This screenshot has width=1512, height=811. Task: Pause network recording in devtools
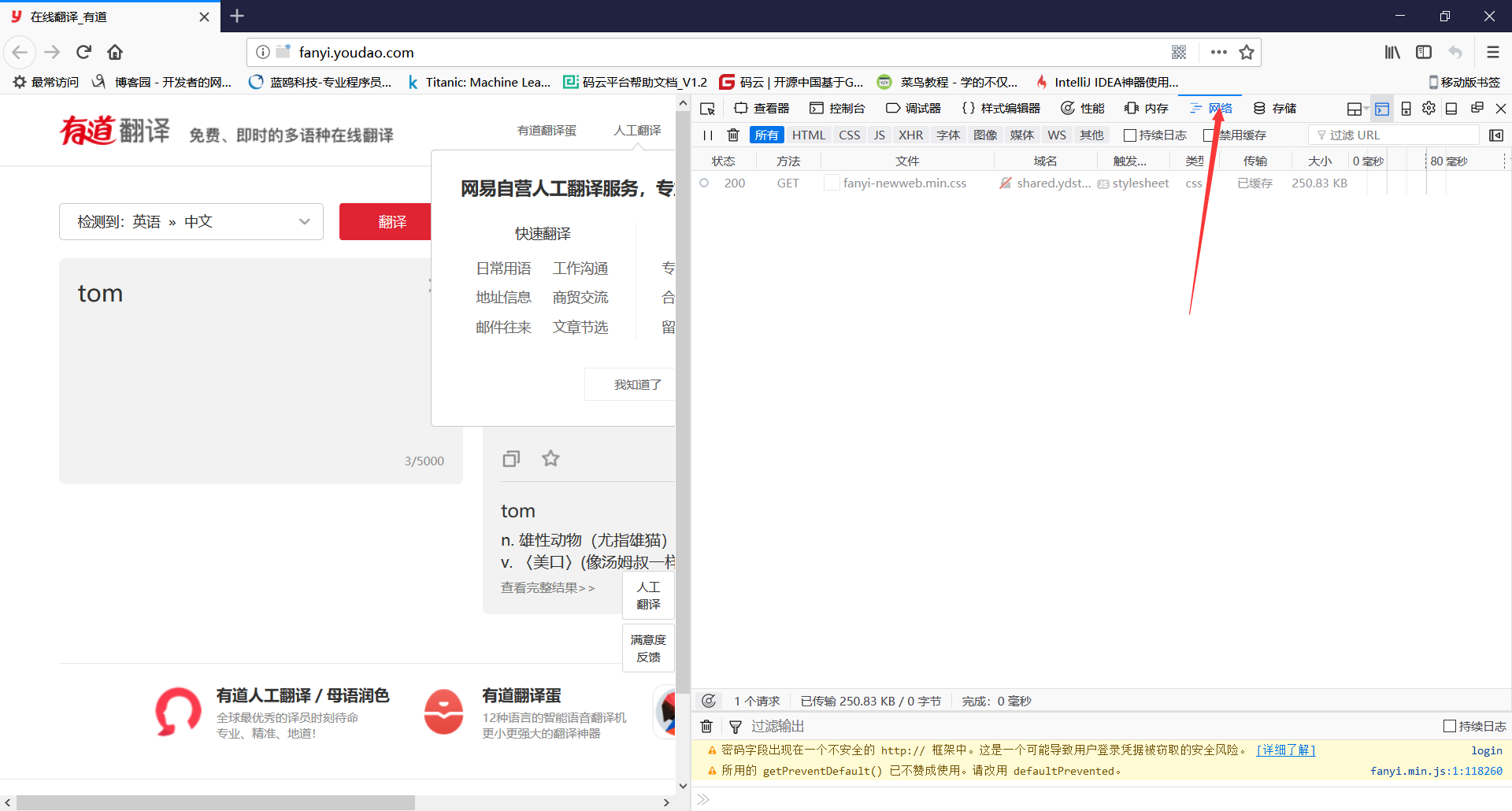pyautogui.click(x=708, y=135)
